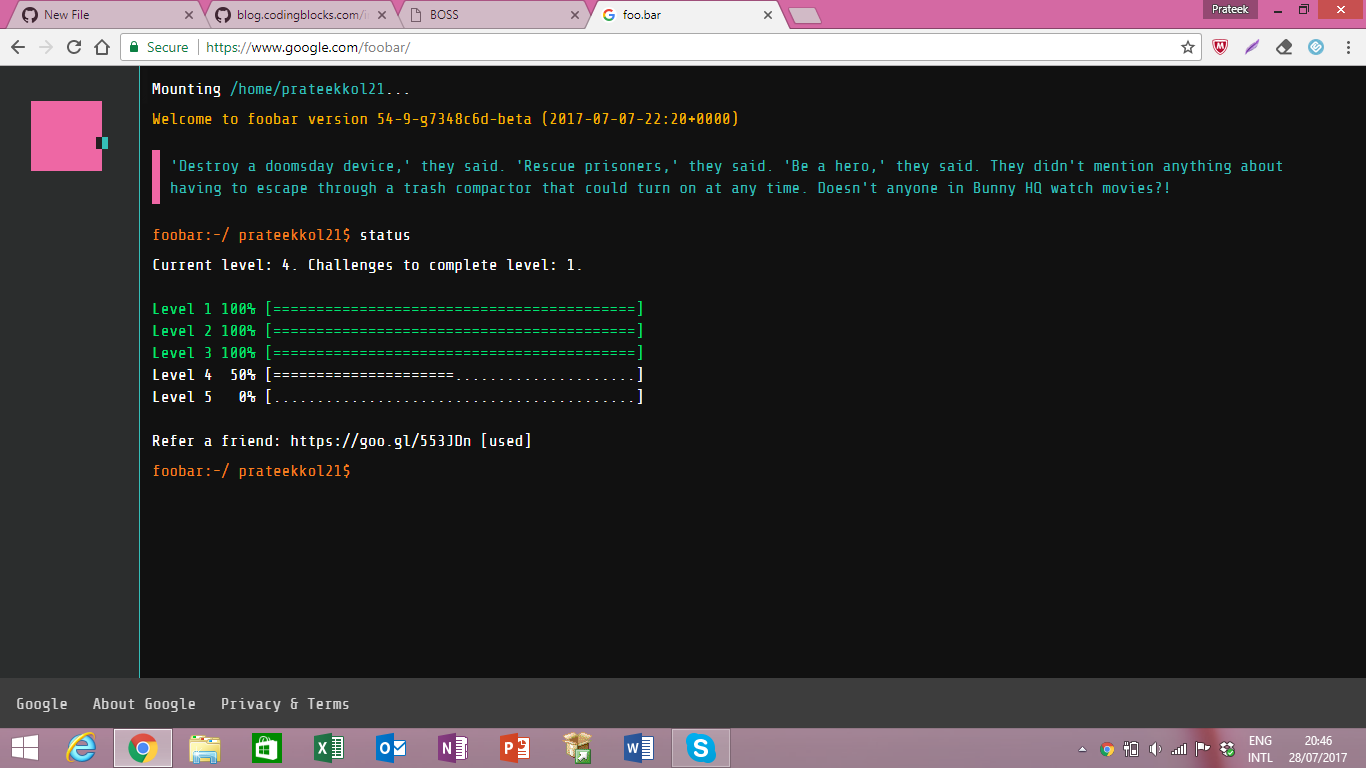Click the pink foobar square logo

66,136
